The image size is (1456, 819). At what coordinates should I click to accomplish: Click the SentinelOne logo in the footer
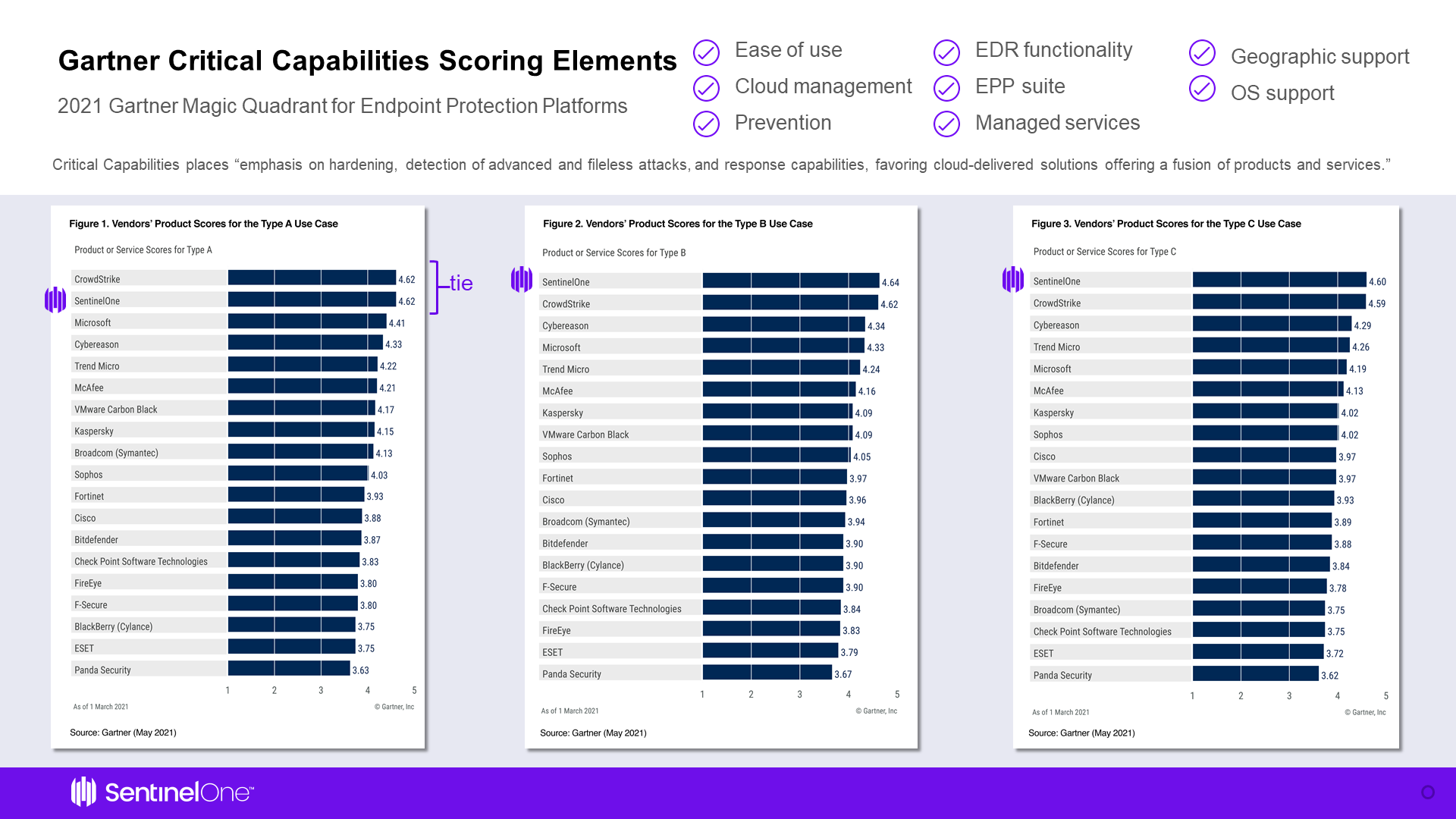click(x=162, y=792)
